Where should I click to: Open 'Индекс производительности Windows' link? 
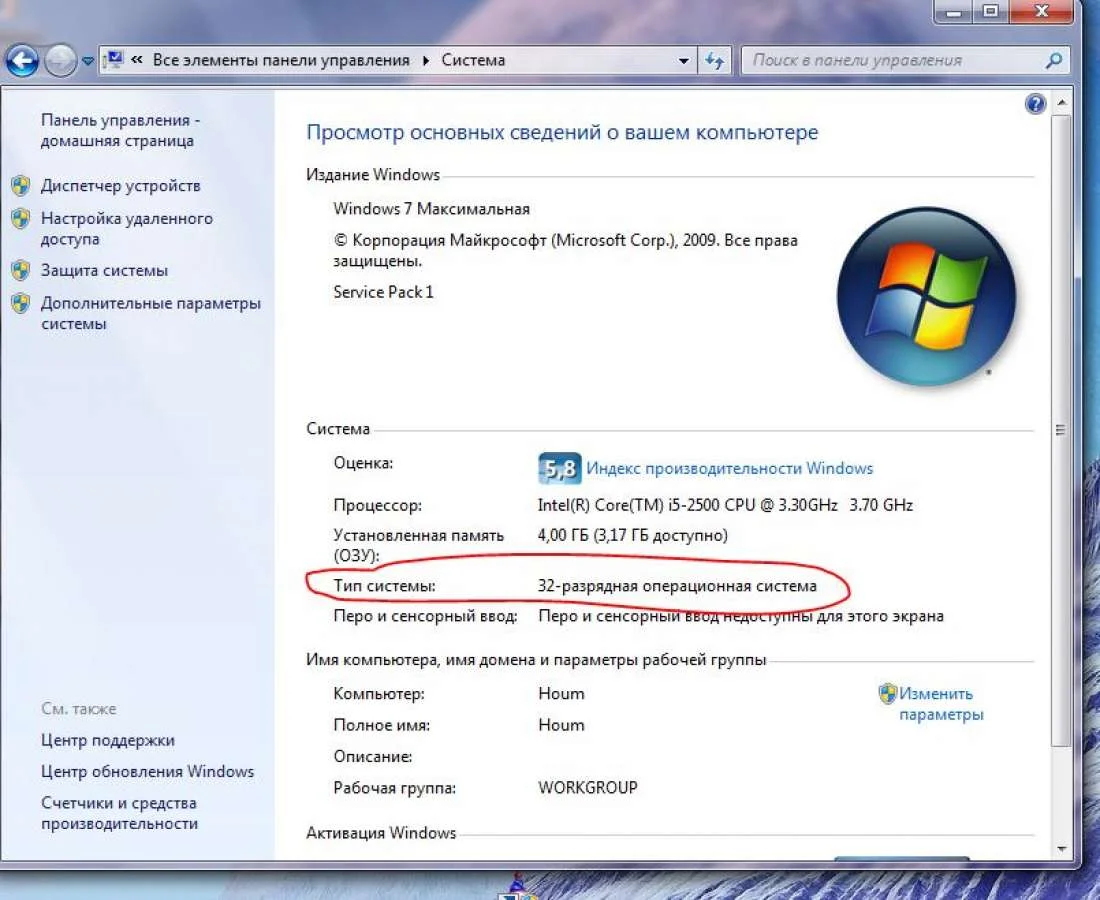pos(730,469)
